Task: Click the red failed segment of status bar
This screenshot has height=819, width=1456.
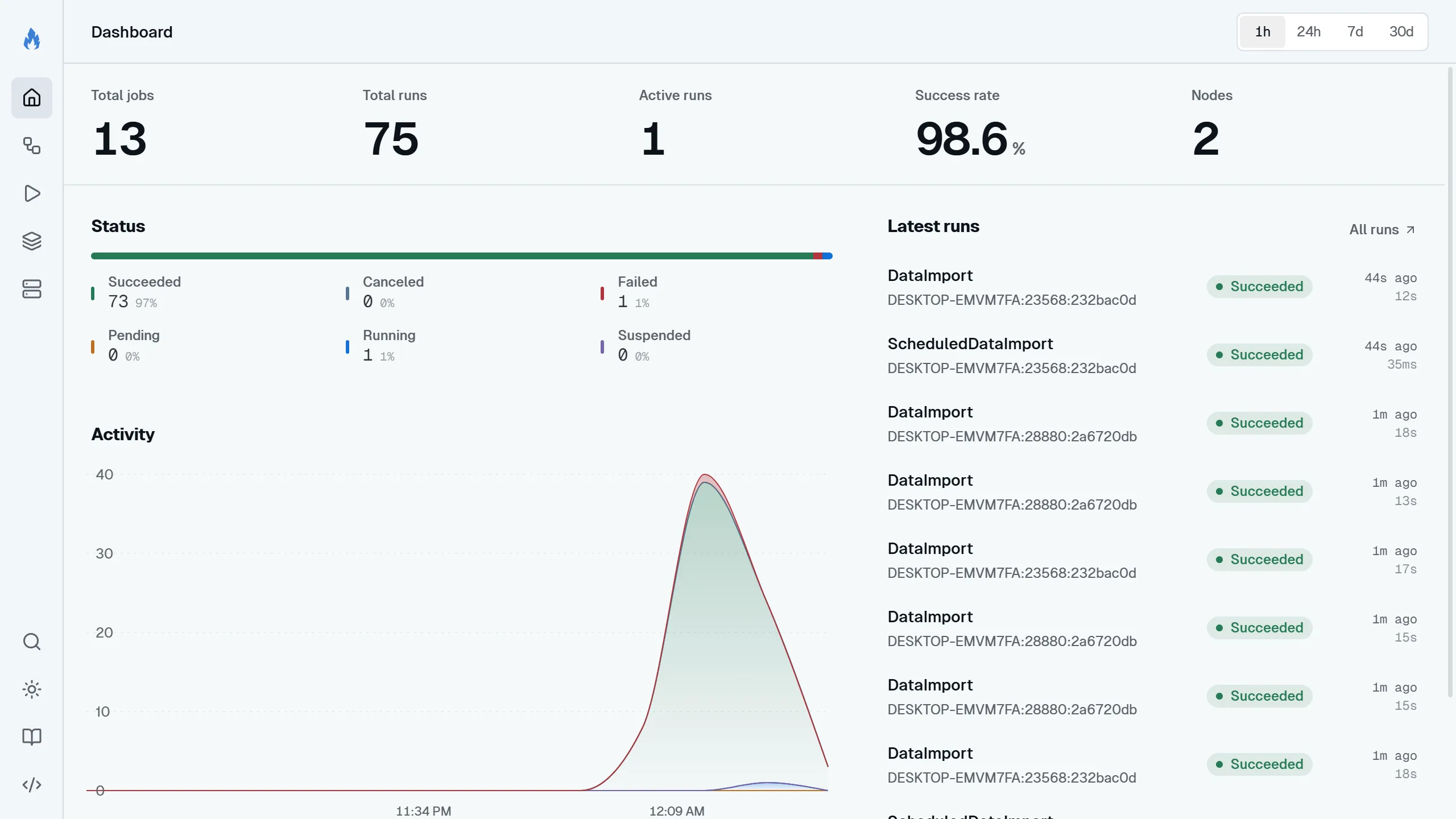Action: [818, 256]
